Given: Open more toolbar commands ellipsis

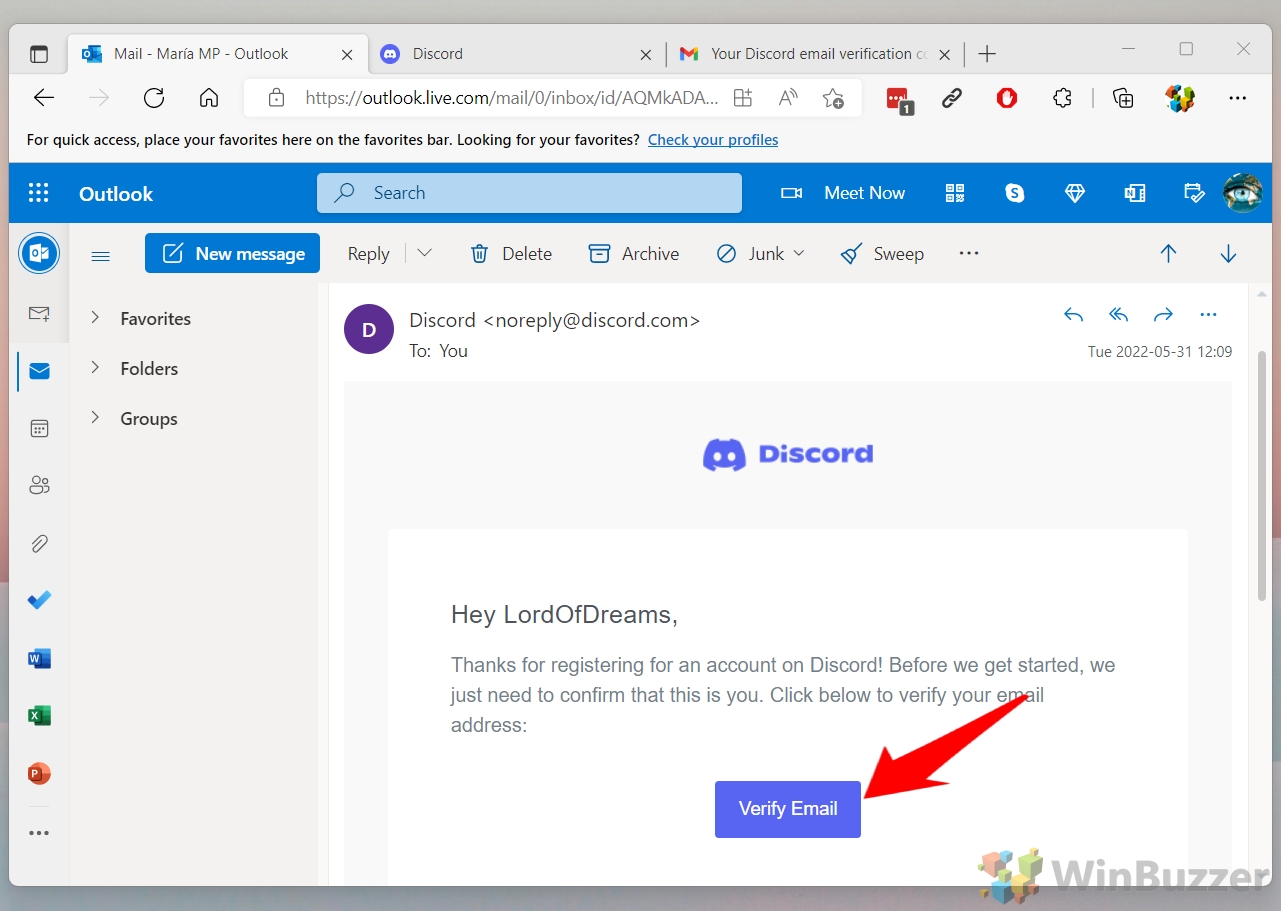Looking at the screenshot, I should point(968,254).
